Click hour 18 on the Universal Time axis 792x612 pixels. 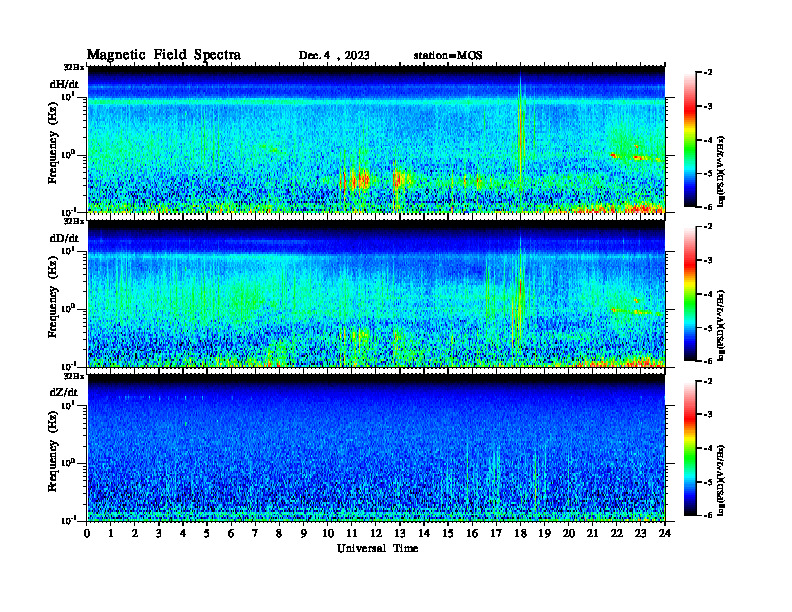(x=520, y=533)
